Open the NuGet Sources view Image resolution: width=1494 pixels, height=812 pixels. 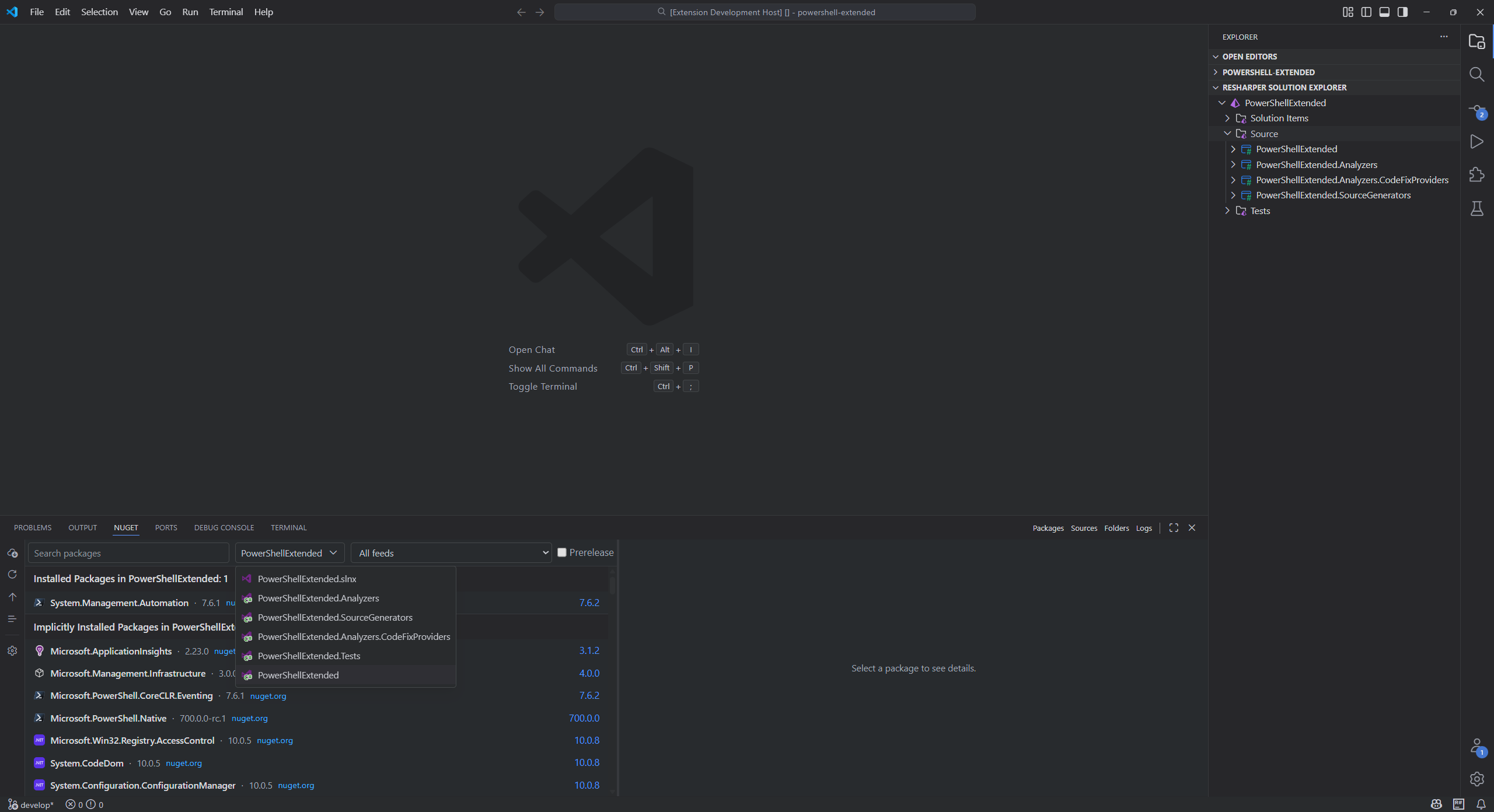pos(1084,528)
